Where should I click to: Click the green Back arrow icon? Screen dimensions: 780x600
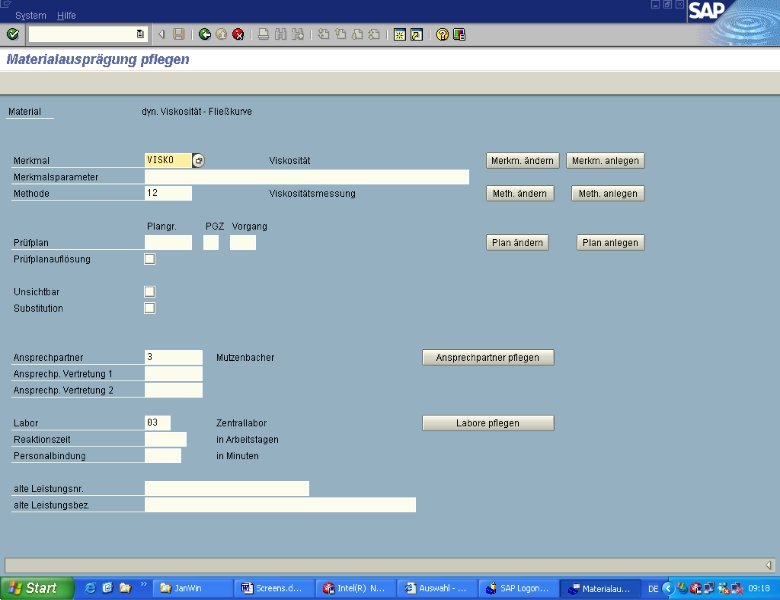tap(204, 34)
